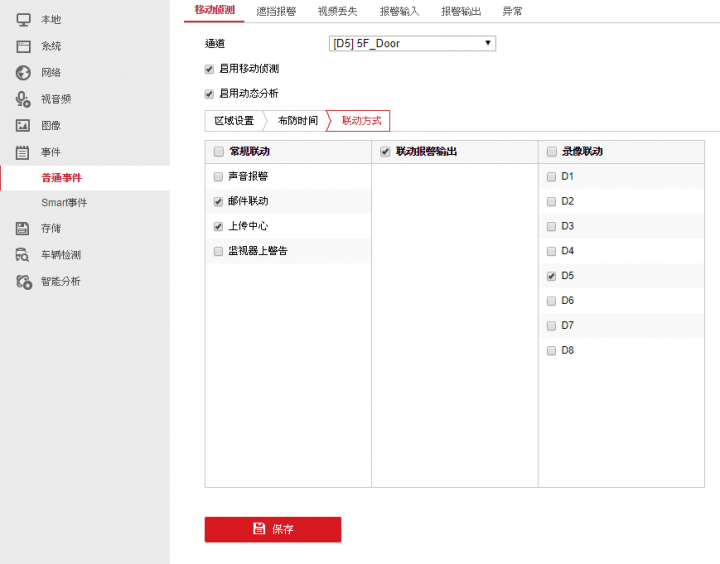Click the disk icon on 保存 button
The width and height of the screenshot is (720, 564).
(259, 529)
